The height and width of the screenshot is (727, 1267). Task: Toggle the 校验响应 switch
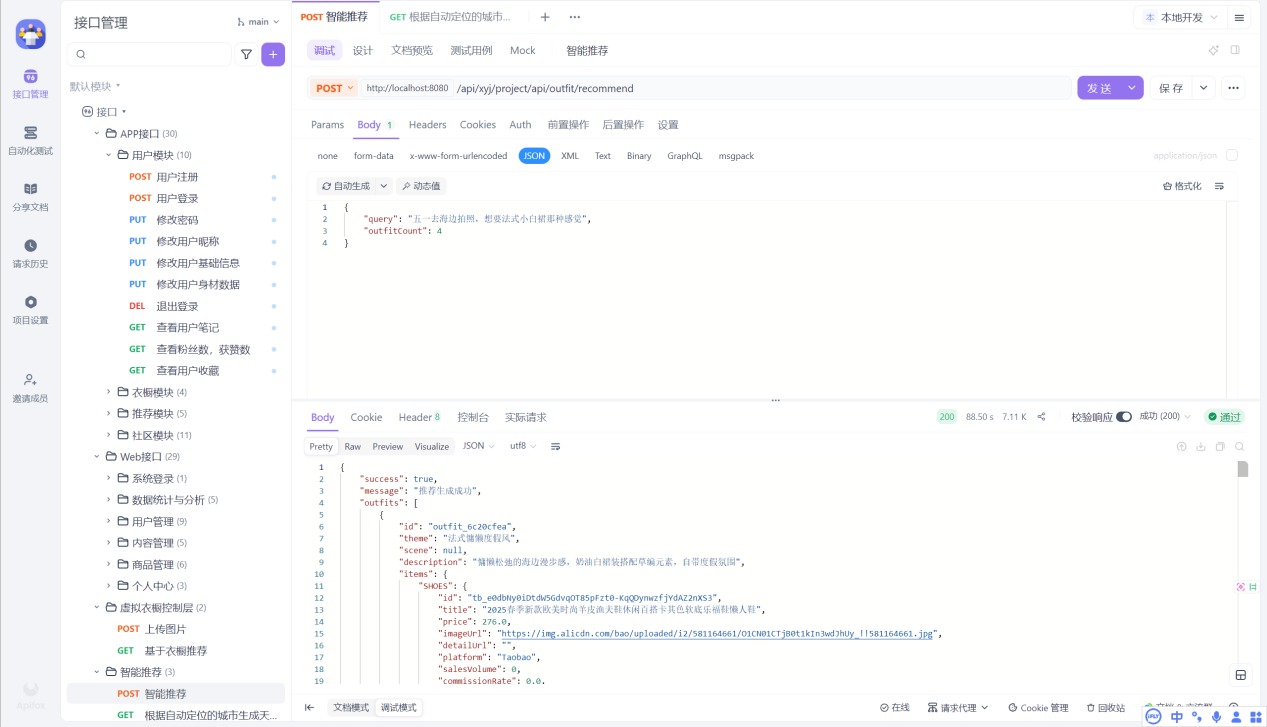pos(1124,417)
